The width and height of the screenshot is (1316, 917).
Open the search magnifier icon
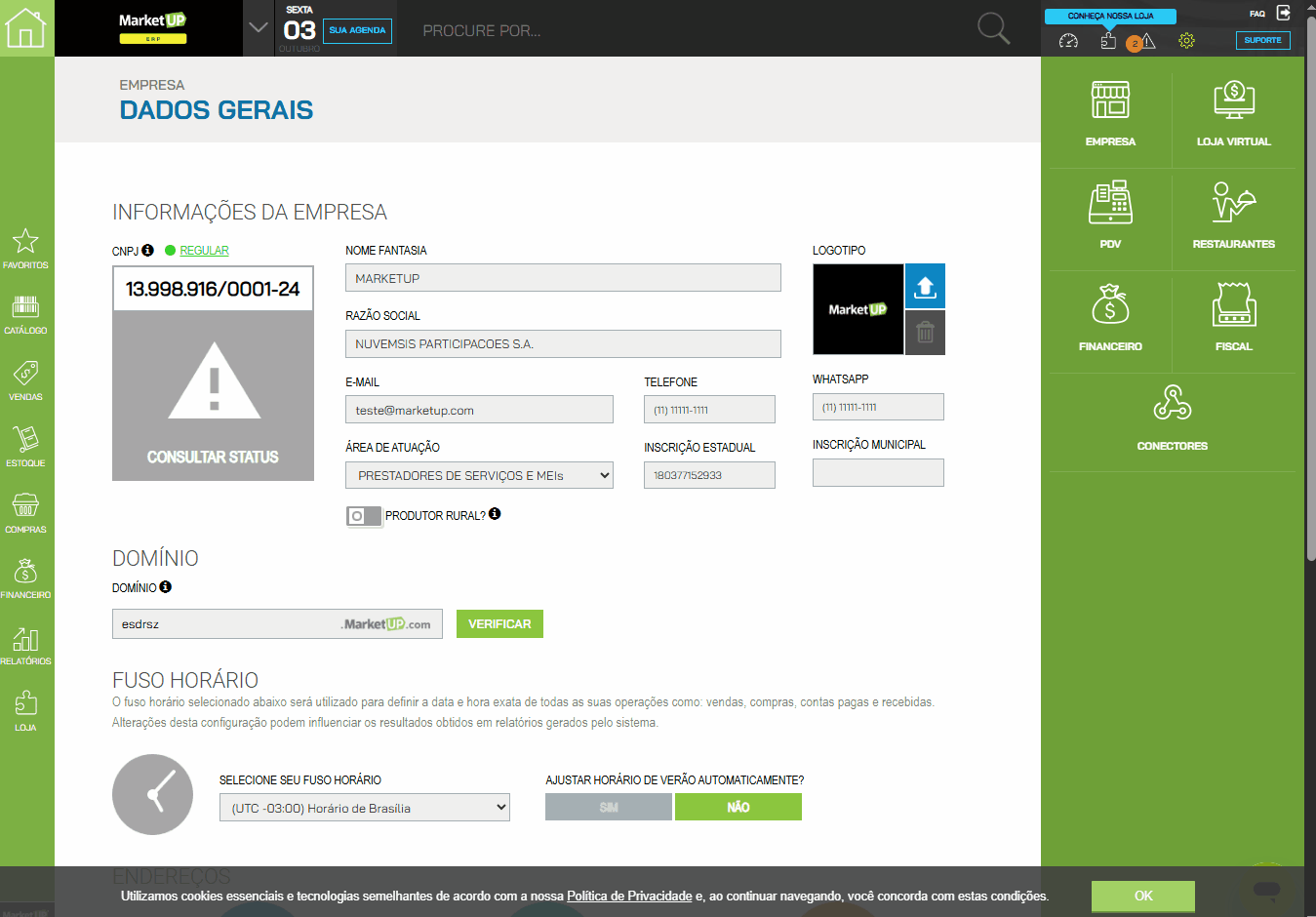point(993,28)
